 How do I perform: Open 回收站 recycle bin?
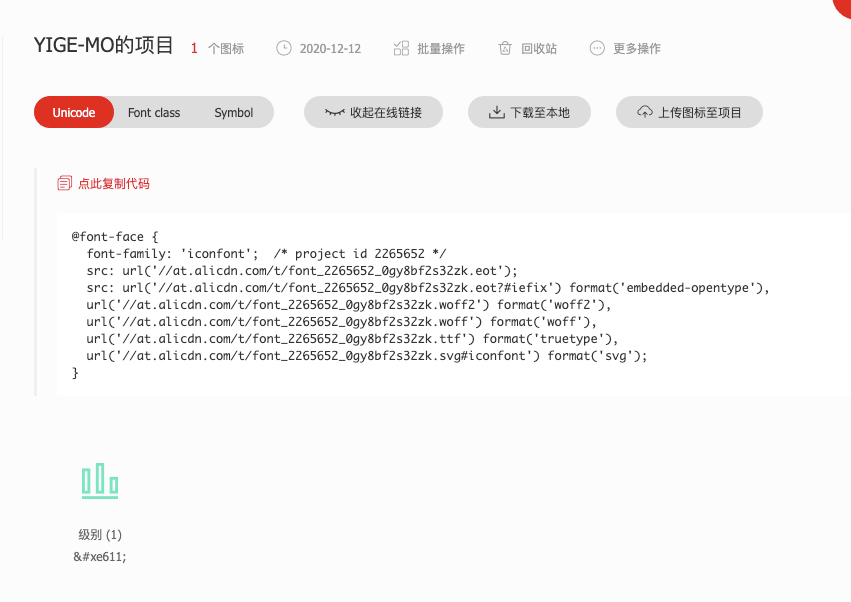[539, 48]
